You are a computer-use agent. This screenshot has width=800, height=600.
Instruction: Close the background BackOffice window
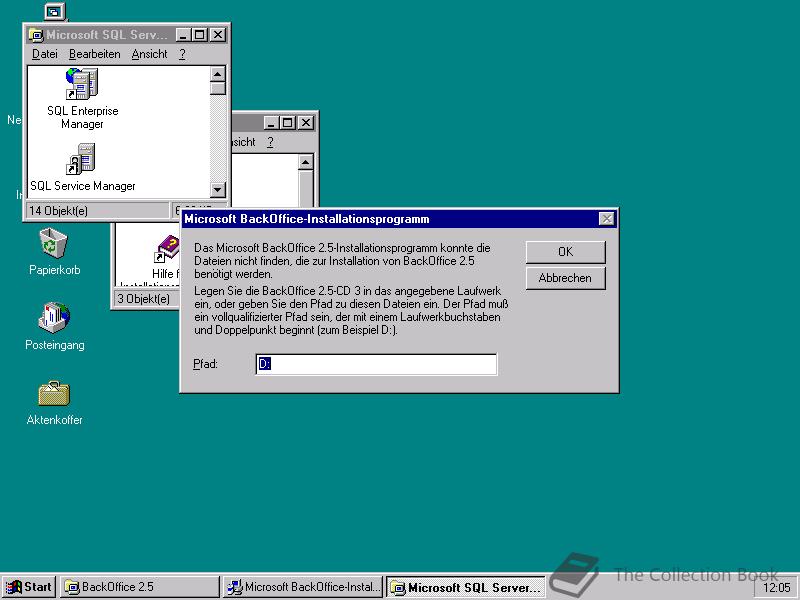pyautogui.click(x=306, y=123)
